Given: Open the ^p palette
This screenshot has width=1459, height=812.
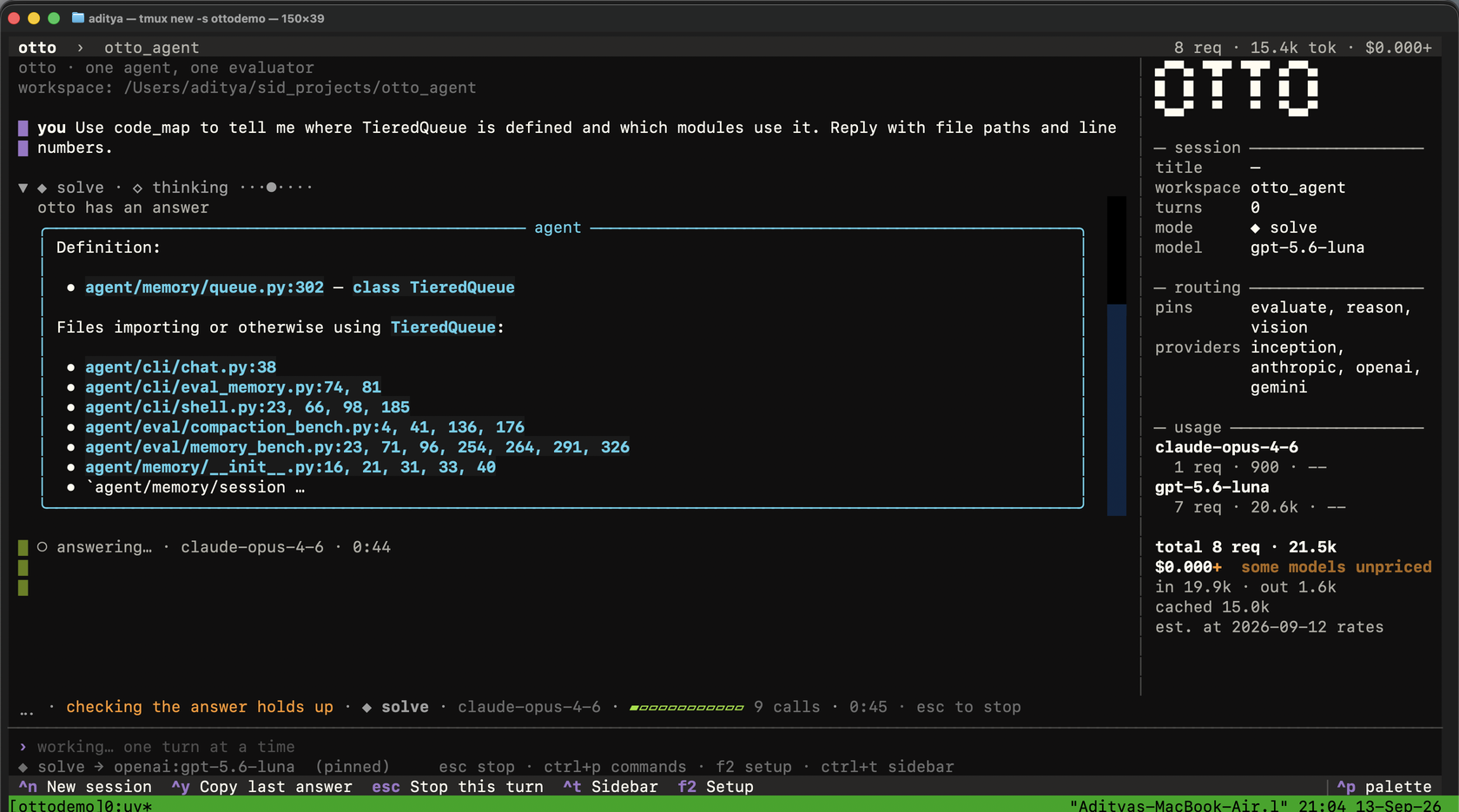Looking at the screenshot, I should tap(1384, 787).
